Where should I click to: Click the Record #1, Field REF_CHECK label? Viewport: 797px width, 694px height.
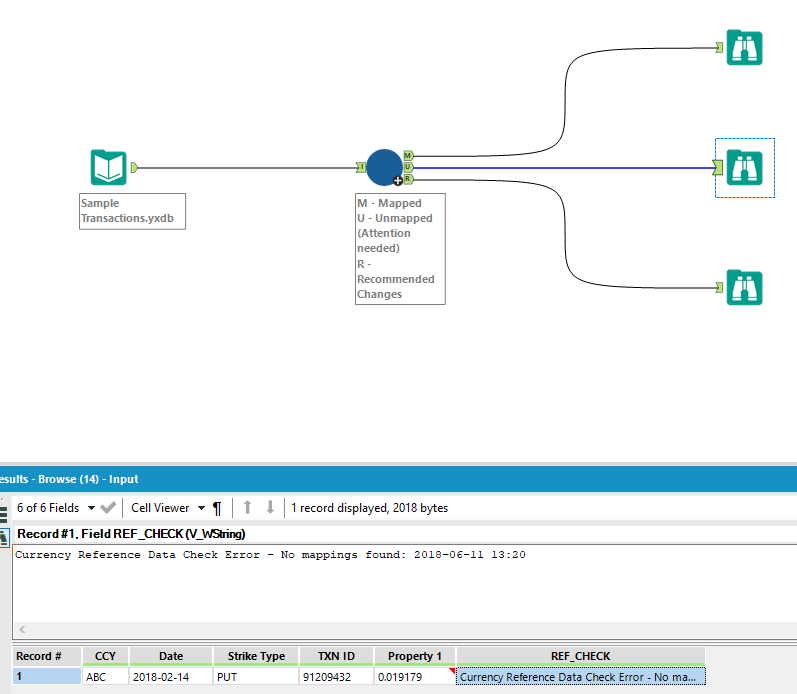[131, 534]
